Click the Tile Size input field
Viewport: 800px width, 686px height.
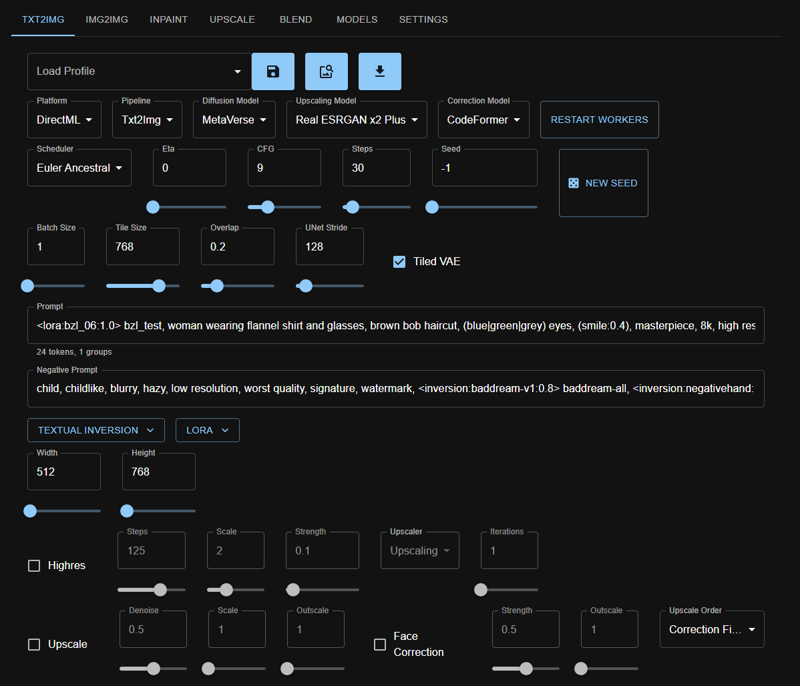(x=143, y=247)
